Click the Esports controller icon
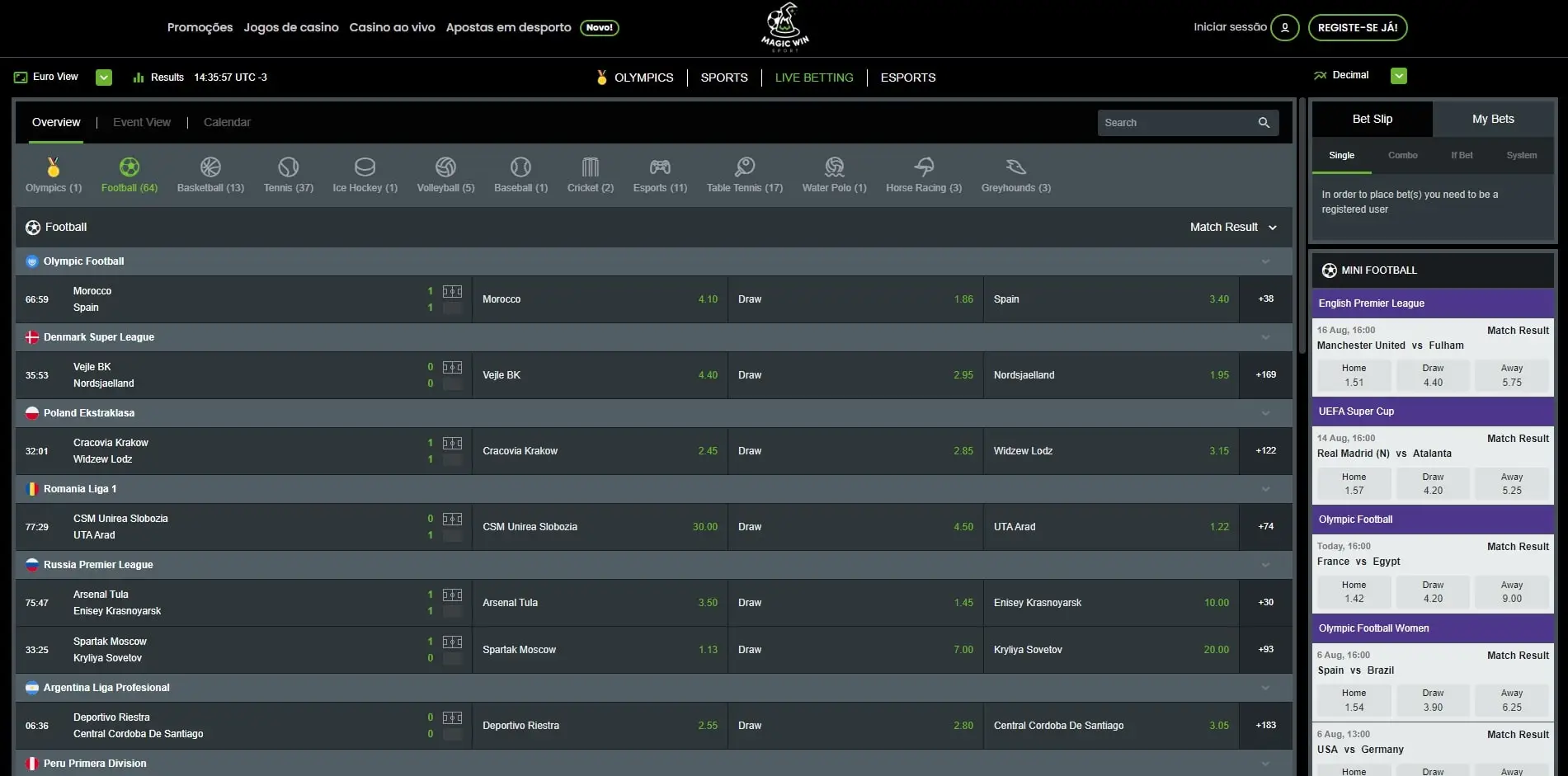 click(659, 168)
